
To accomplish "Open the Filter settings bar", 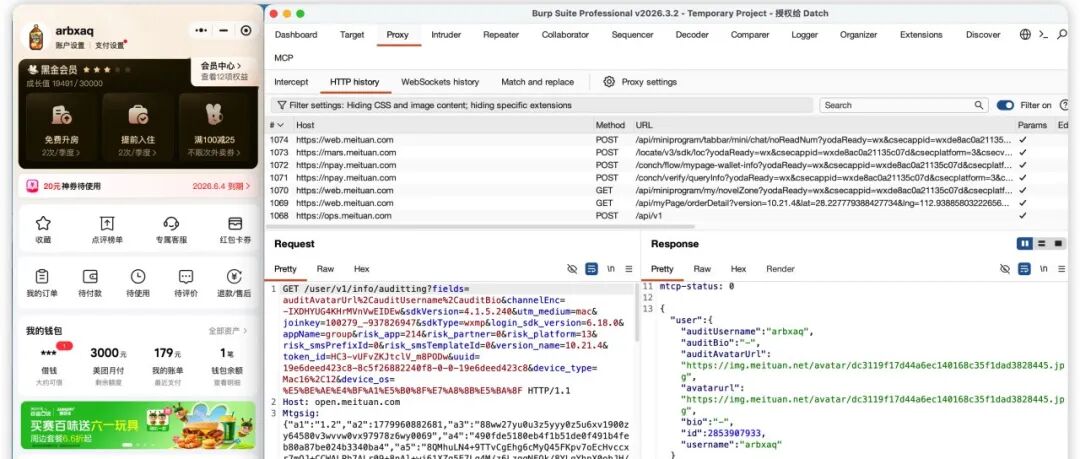I will click(541, 105).
